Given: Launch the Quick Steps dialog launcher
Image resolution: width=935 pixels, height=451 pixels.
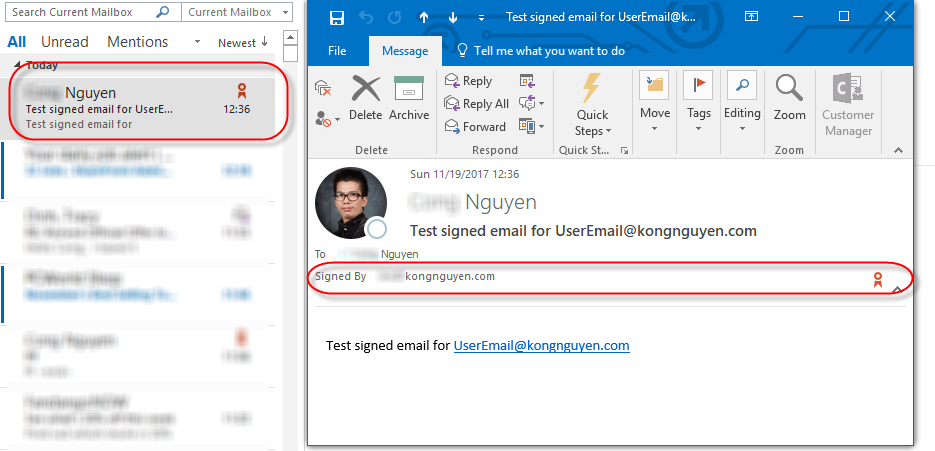Looking at the screenshot, I should click(624, 150).
